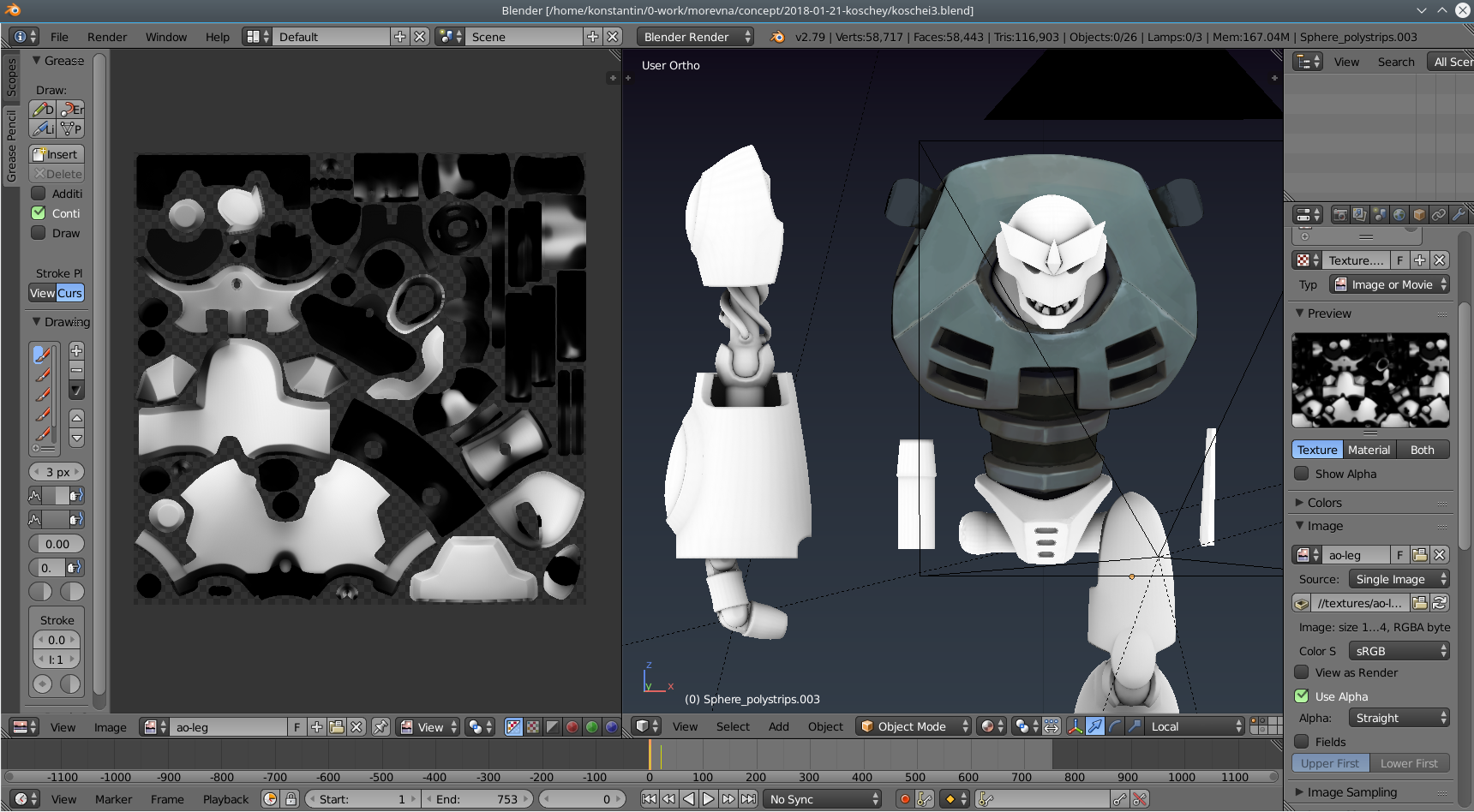Viewport: 1474px width, 812px height.
Task: Pin the ao-leg image in the editor
Action: point(380,726)
